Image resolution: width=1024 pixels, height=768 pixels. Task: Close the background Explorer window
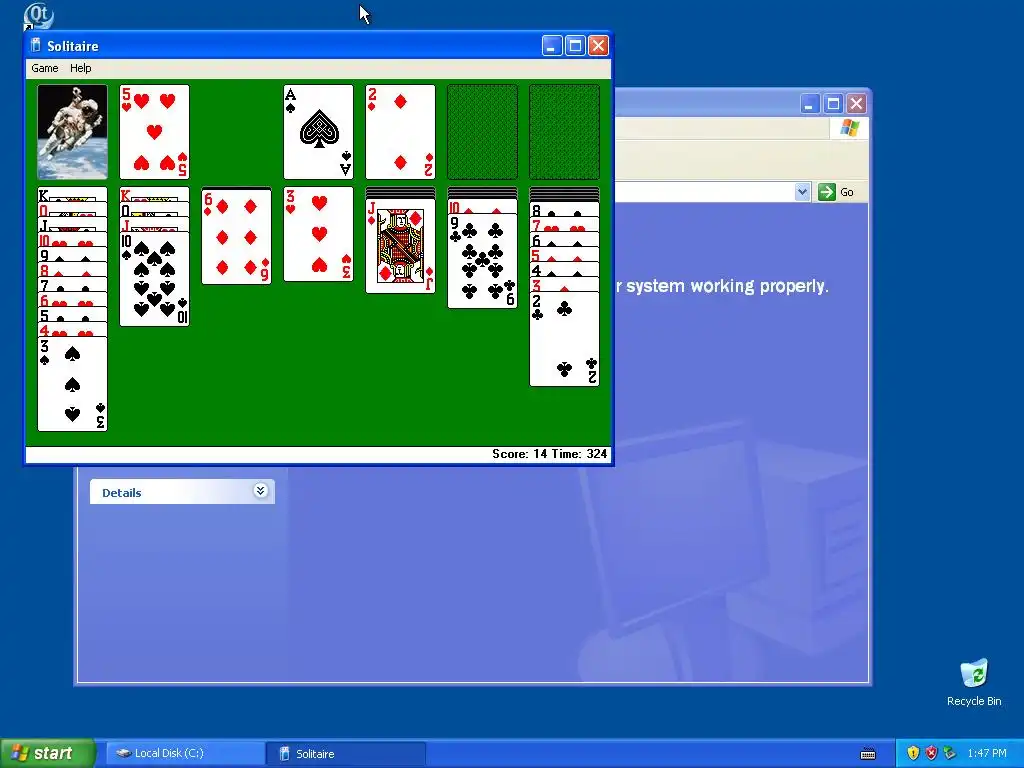[856, 104]
